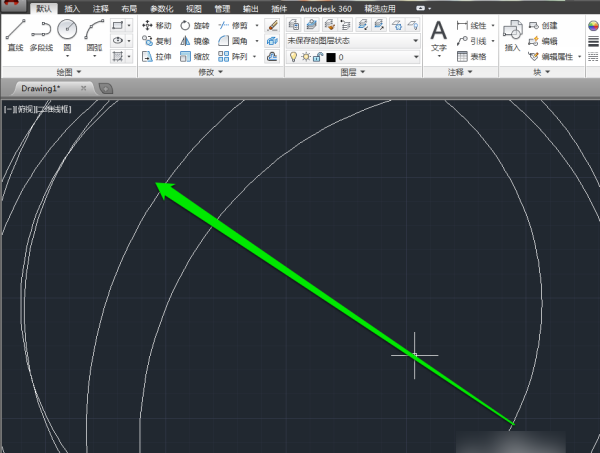Select the 圆 (Circle) tool
This screenshot has width=600, height=453.
(x=67, y=34)
